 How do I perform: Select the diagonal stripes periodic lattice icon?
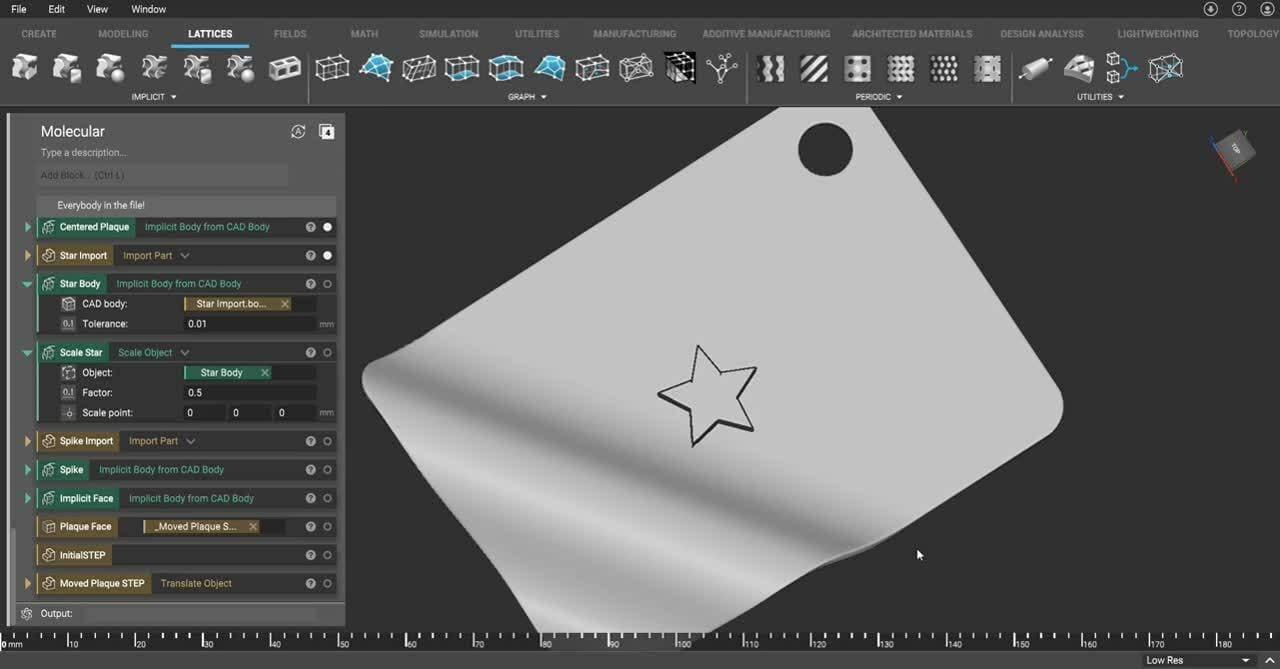[813, 68]
